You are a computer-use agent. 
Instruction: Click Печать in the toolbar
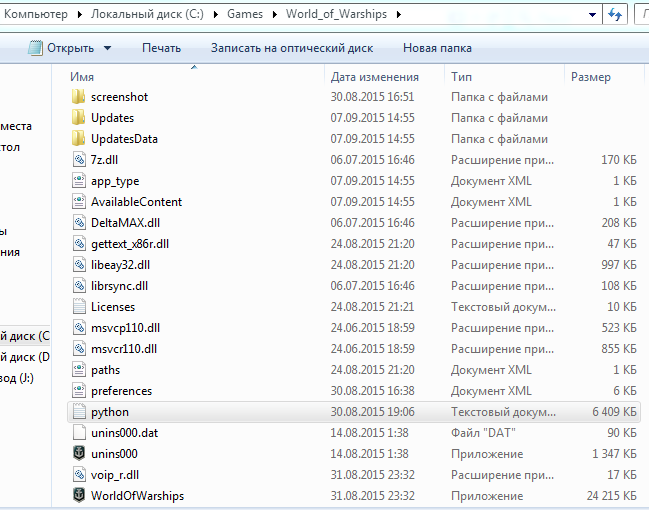point(161,48)
